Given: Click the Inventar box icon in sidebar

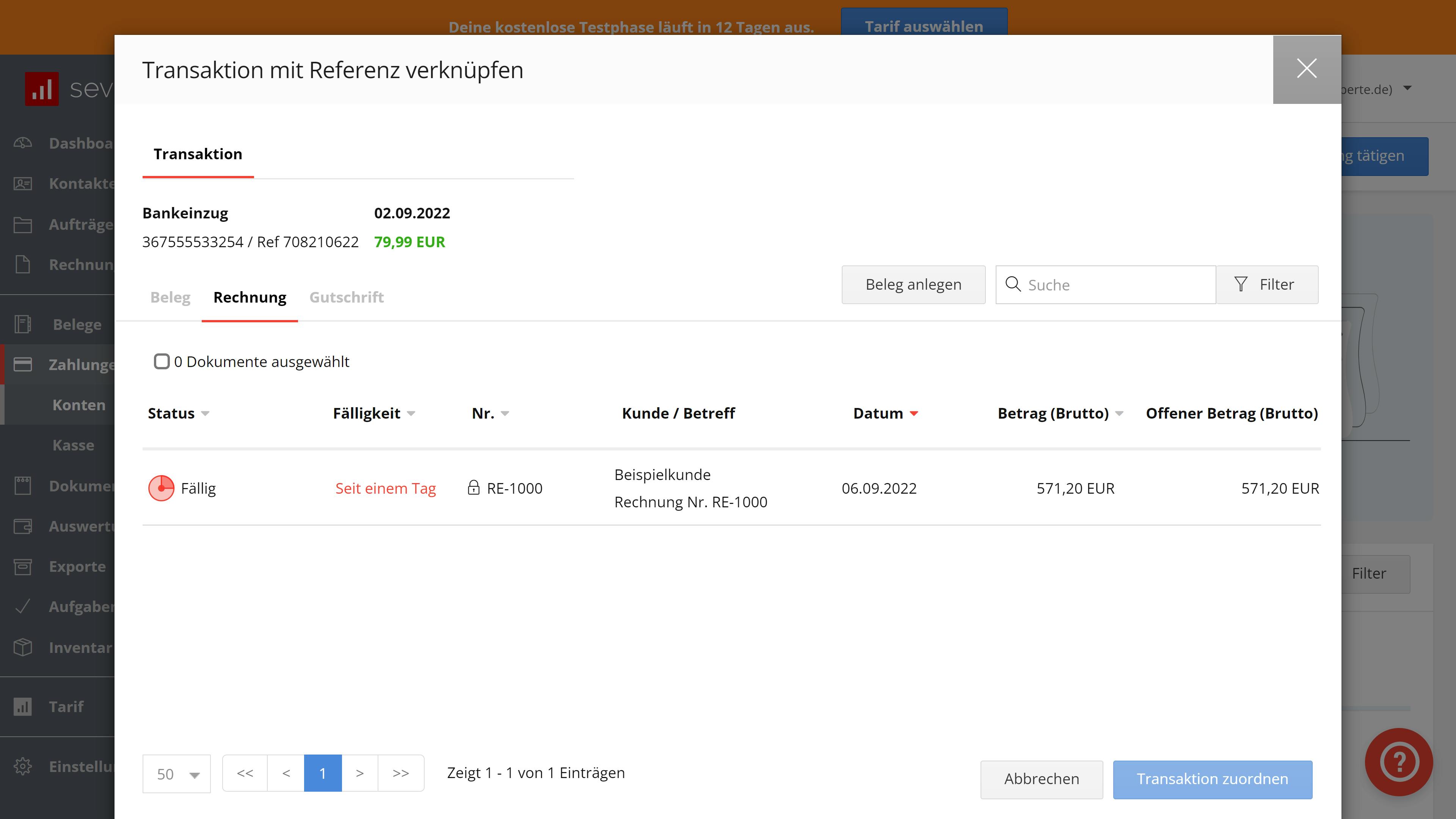Looking at the screenshot, I should tap(23, 647).
